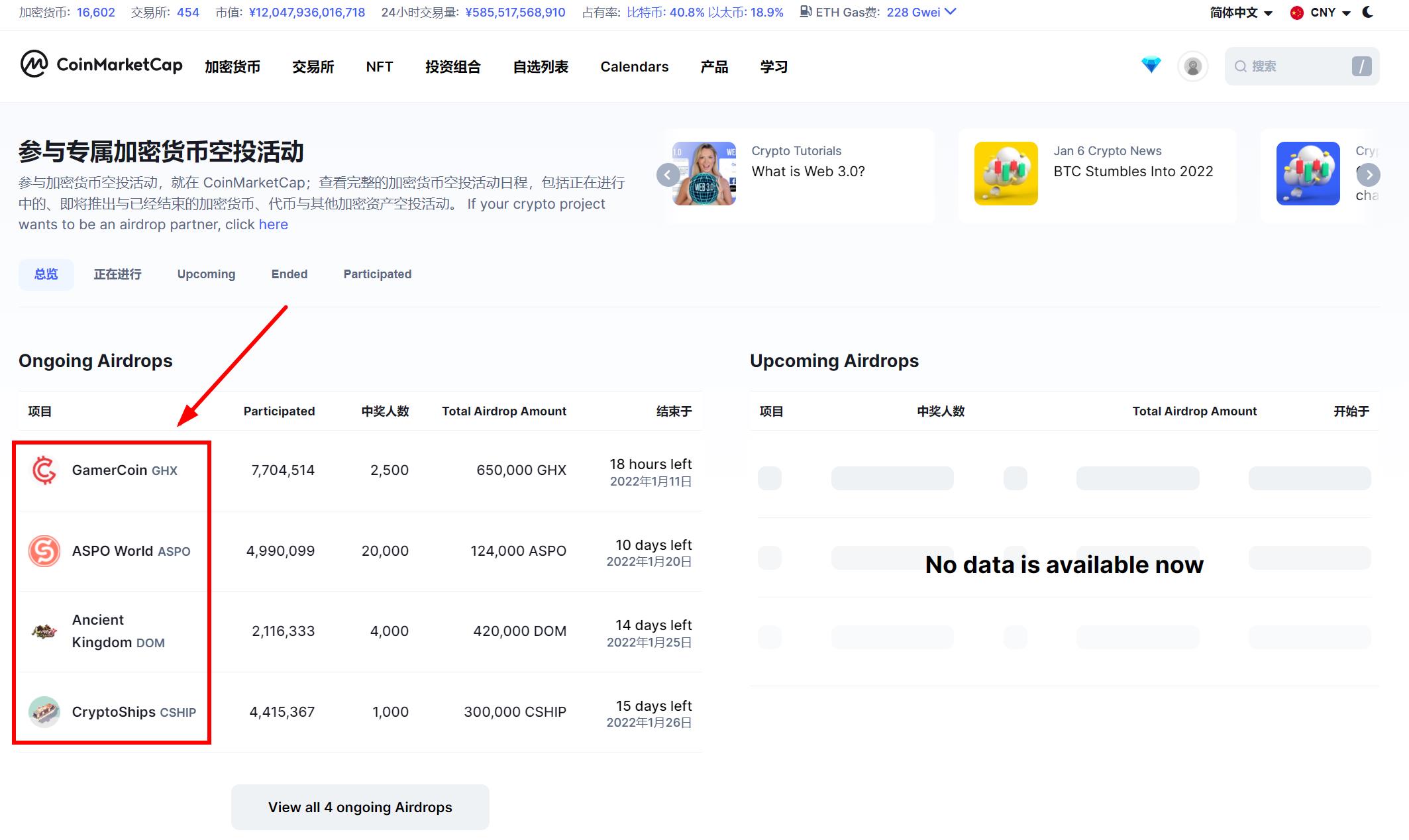Show next news carousel card
1409x840 pixels.
pyautogui.click(x=1369, y=175)
